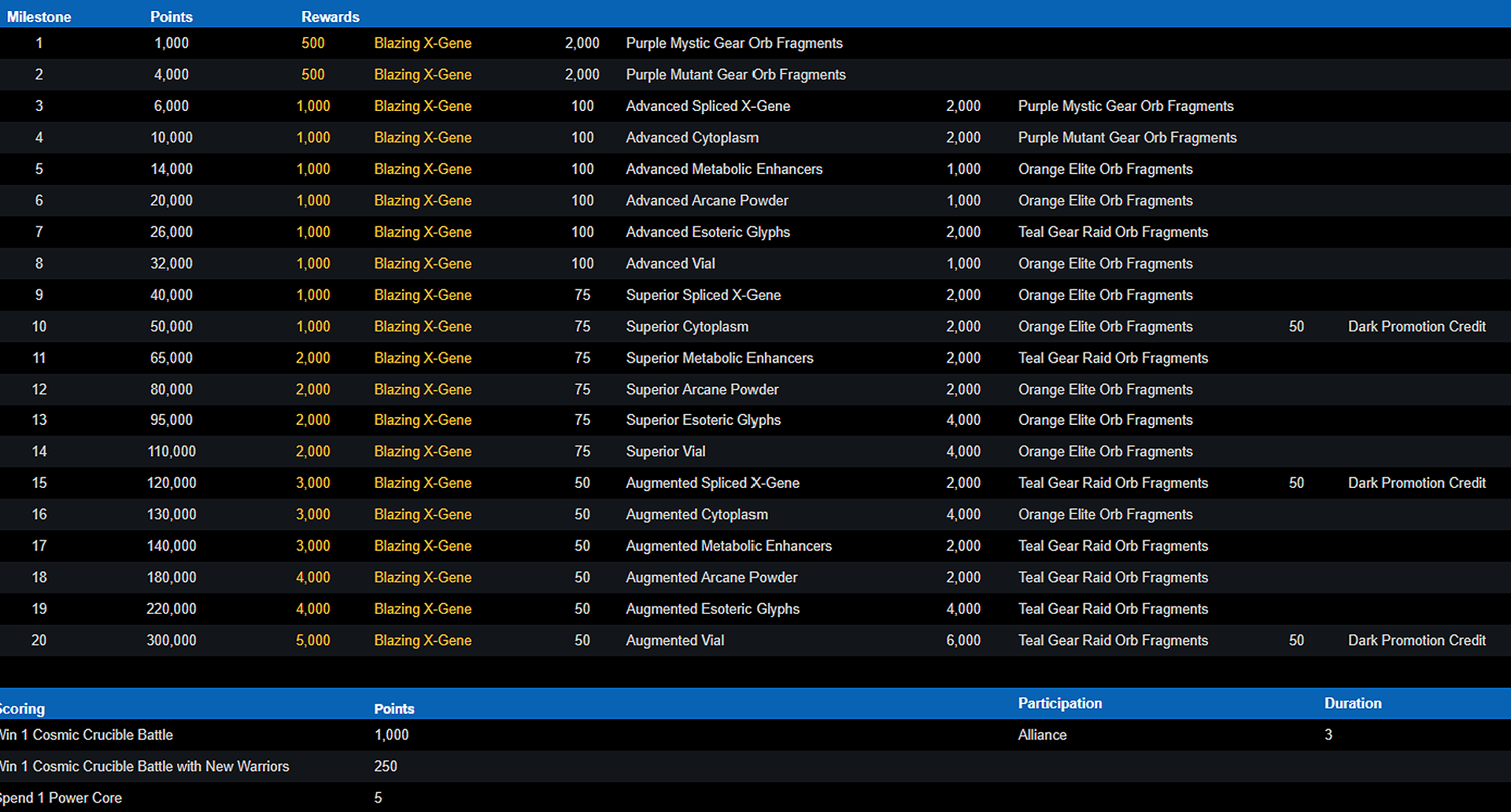Select the 110,000 points cell
Viewport: 1511px width, 812px height.
[171, 452]
